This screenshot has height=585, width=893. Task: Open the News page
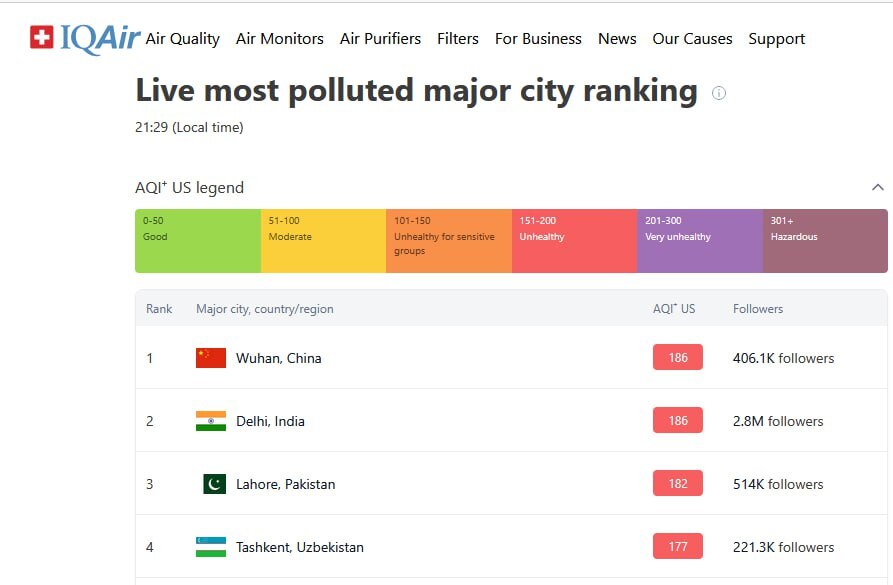pos(617,39)
